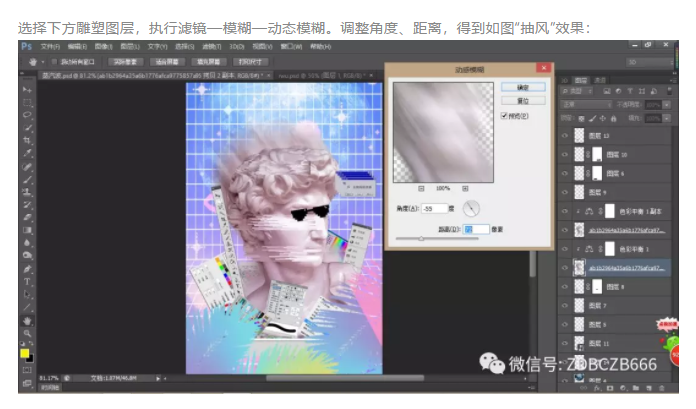This screenshot has height=409, width=696.
Task: Hide the 色彩平衡 1 副本 adjustment layer
Action: click(x=565, y=211)
